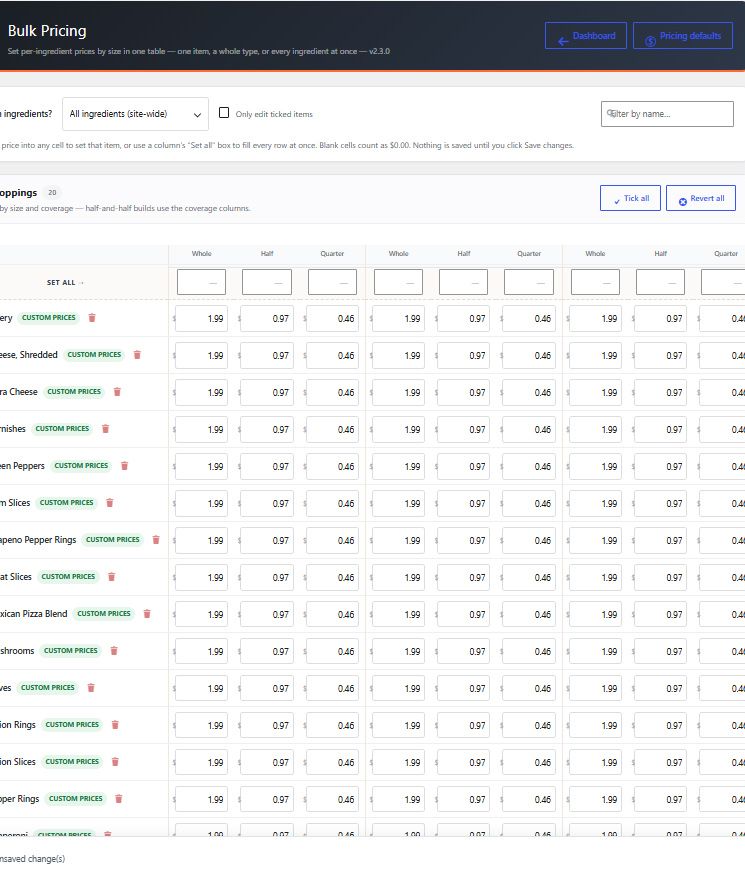
Task: Click the Bulk Pricing page title
Action: point(47,31)
